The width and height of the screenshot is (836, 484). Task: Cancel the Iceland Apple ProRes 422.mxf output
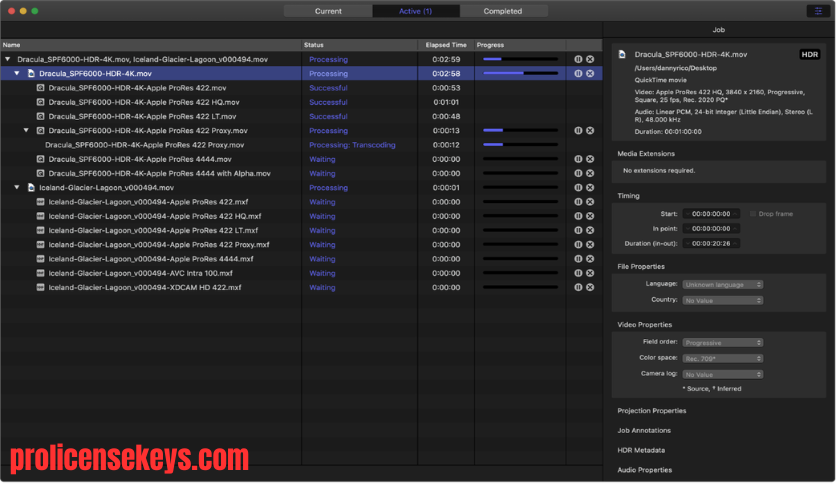[590, 202]
